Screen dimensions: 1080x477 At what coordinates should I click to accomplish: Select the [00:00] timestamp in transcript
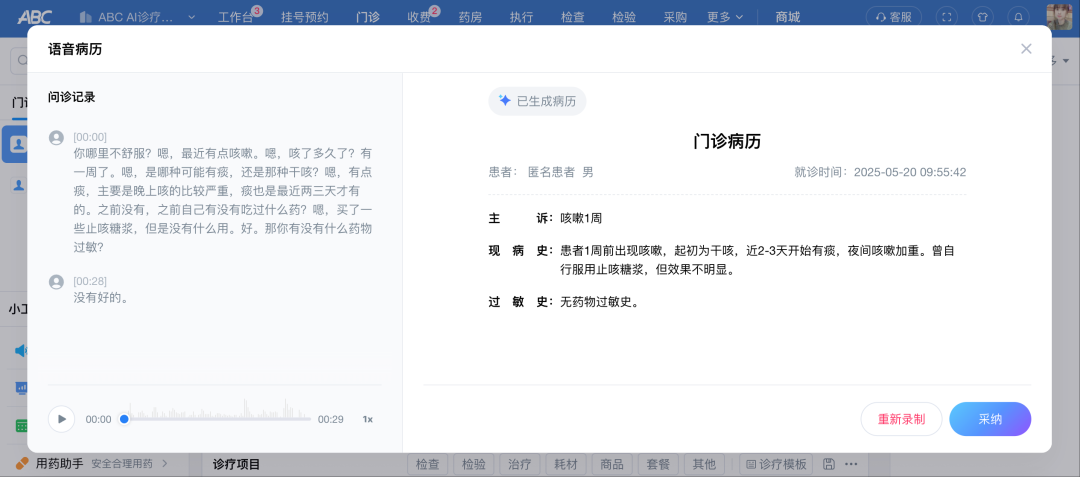pyautogui.click(x=90, y=137)
